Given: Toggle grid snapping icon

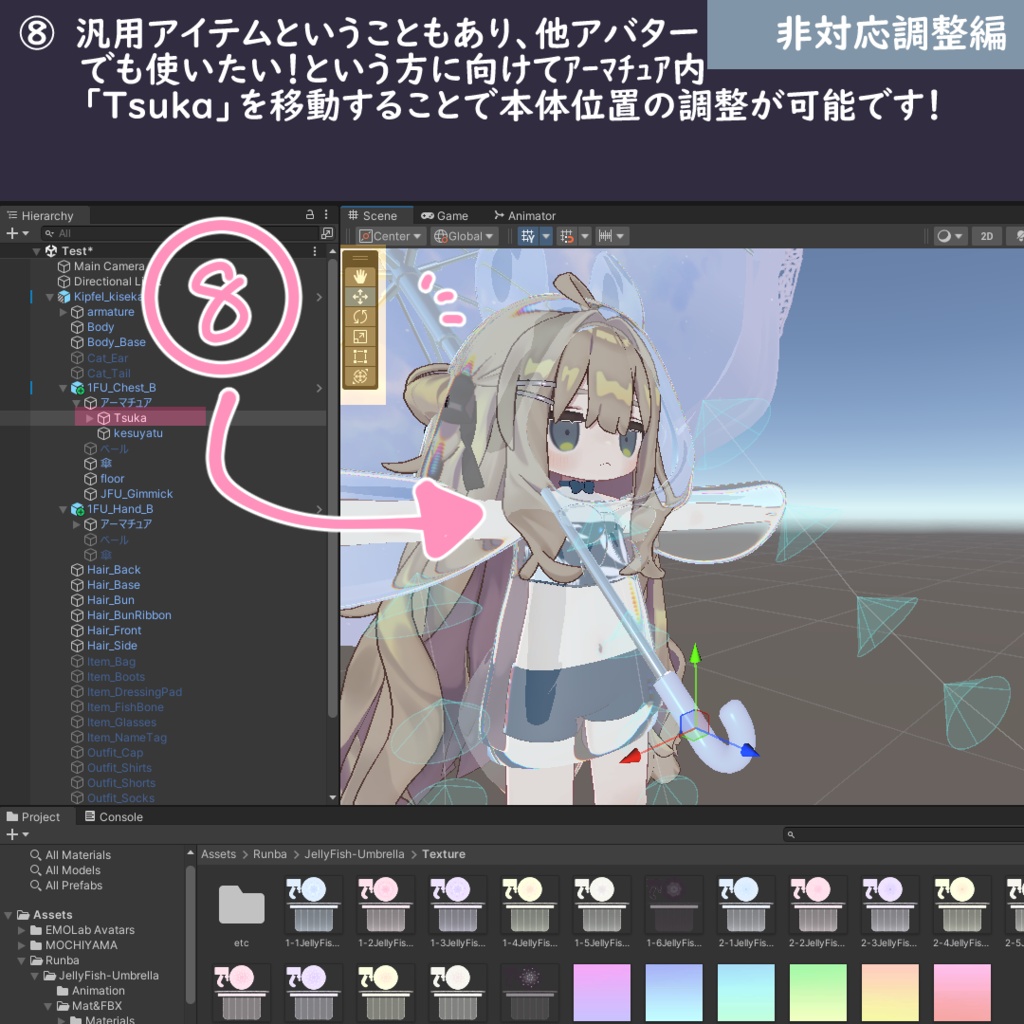Looking at the screenshot, I should 567,236.
